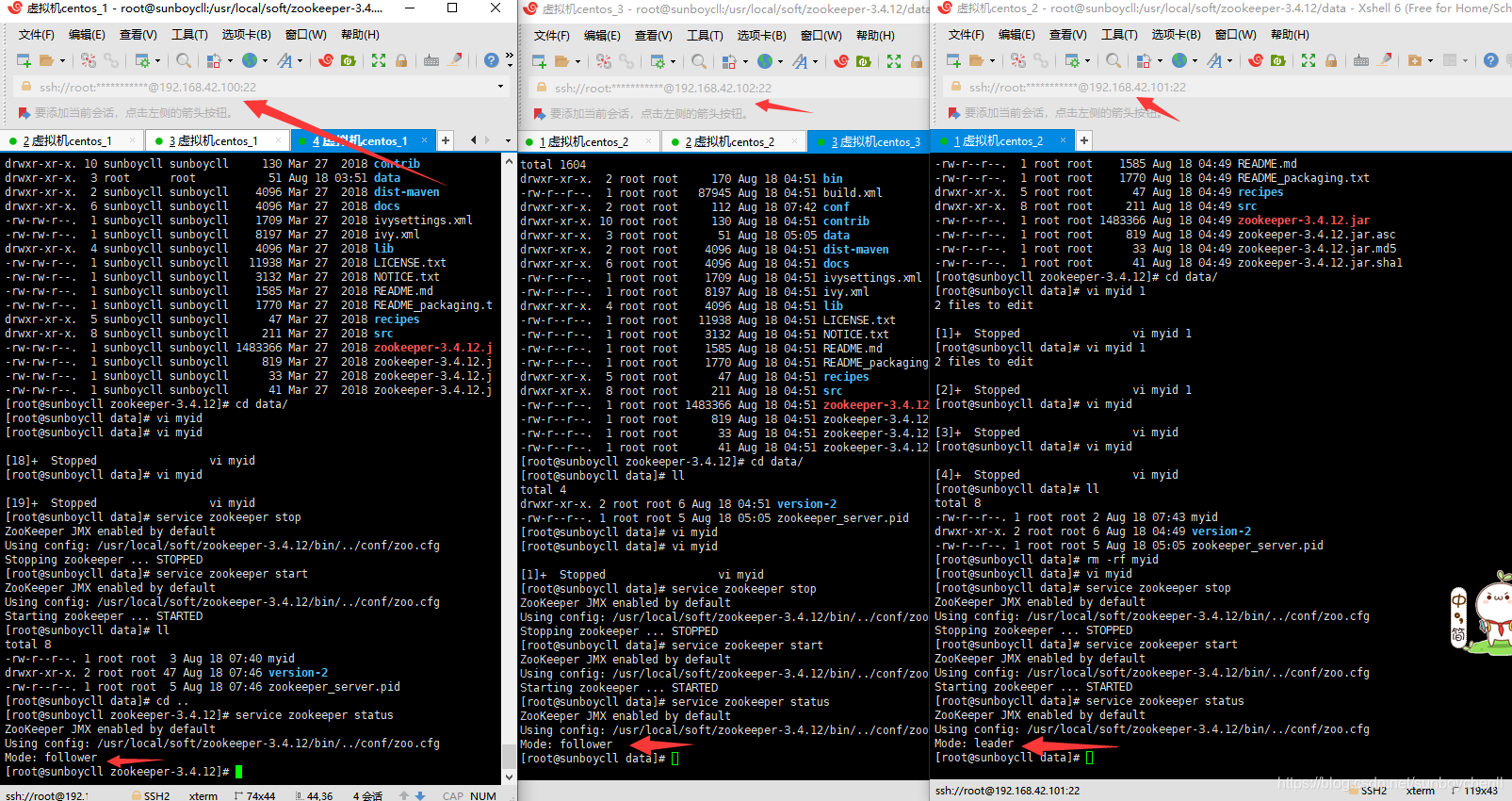The image size is (1512, 801).
Task: Launch Xftp green icon in centos_1 window
Action: click(349, 60)
